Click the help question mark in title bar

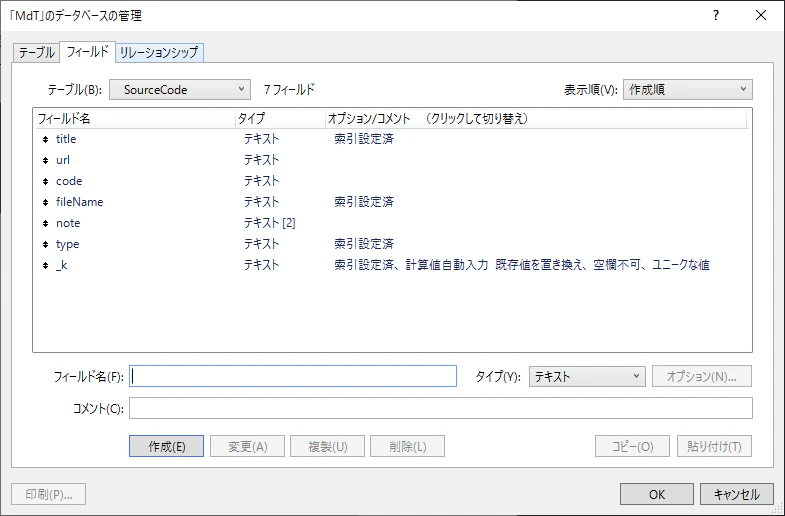click(716, 16)
